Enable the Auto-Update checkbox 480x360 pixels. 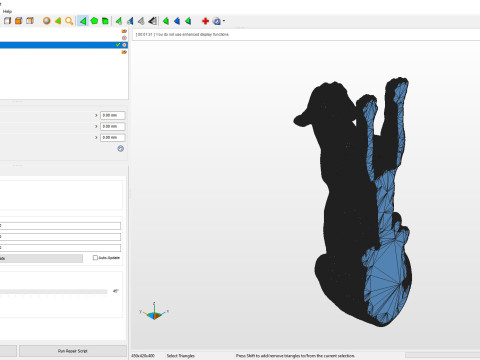click(95, 258)
